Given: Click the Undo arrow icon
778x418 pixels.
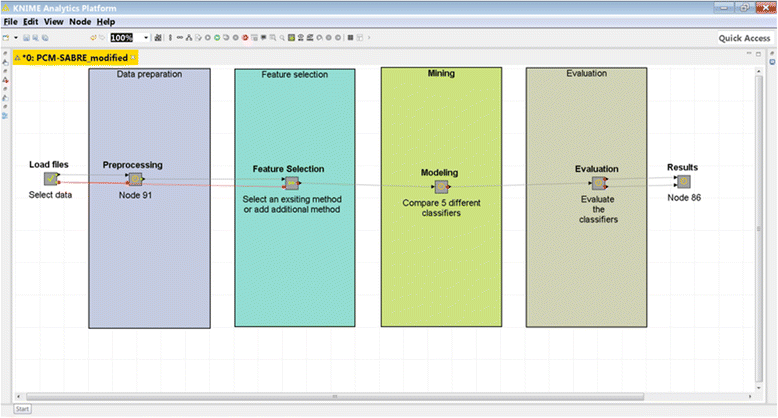Looking at the screenshot, I should (93, 38).
